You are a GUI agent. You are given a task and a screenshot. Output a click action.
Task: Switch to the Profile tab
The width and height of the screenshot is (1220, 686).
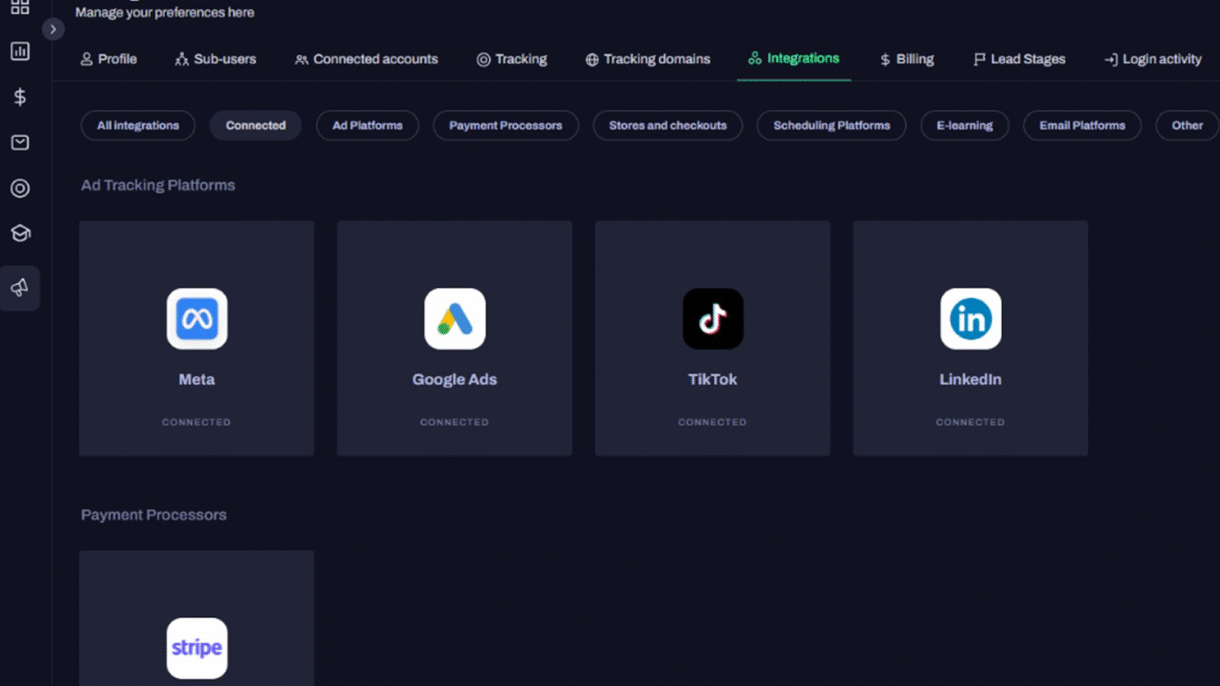pos(109,59)
